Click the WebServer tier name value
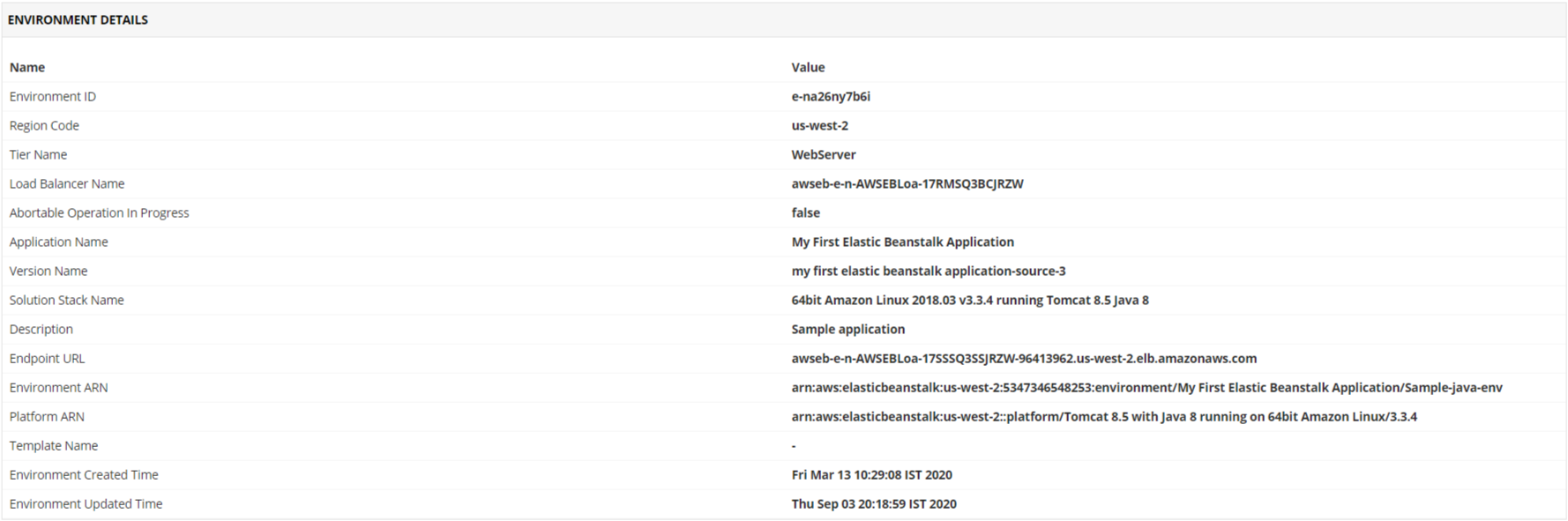This screenshot has height=521, width=1568. pyautogui.click(x=824, y=154)
